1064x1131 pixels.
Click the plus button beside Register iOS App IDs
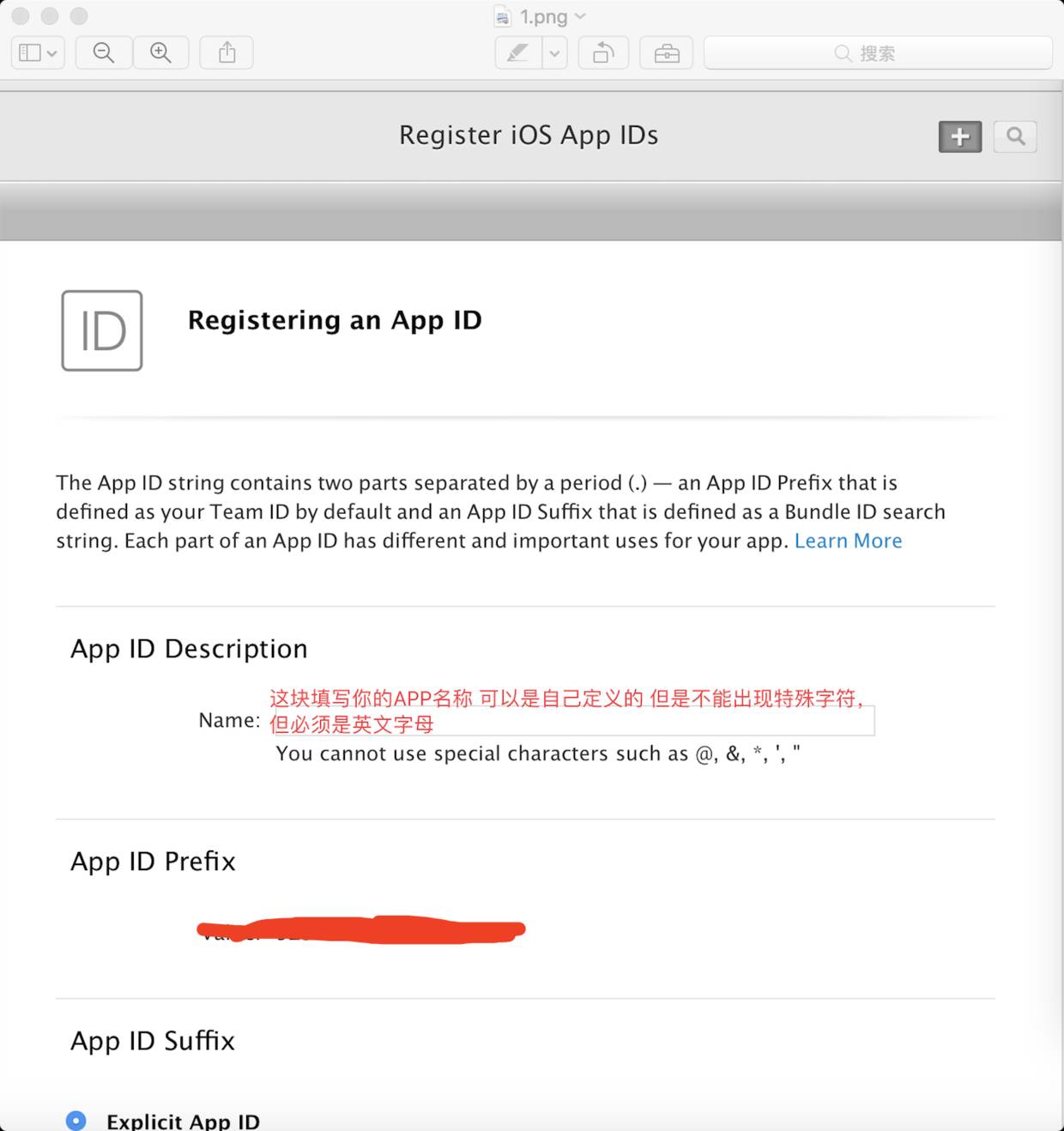click(x=959, y=136)
